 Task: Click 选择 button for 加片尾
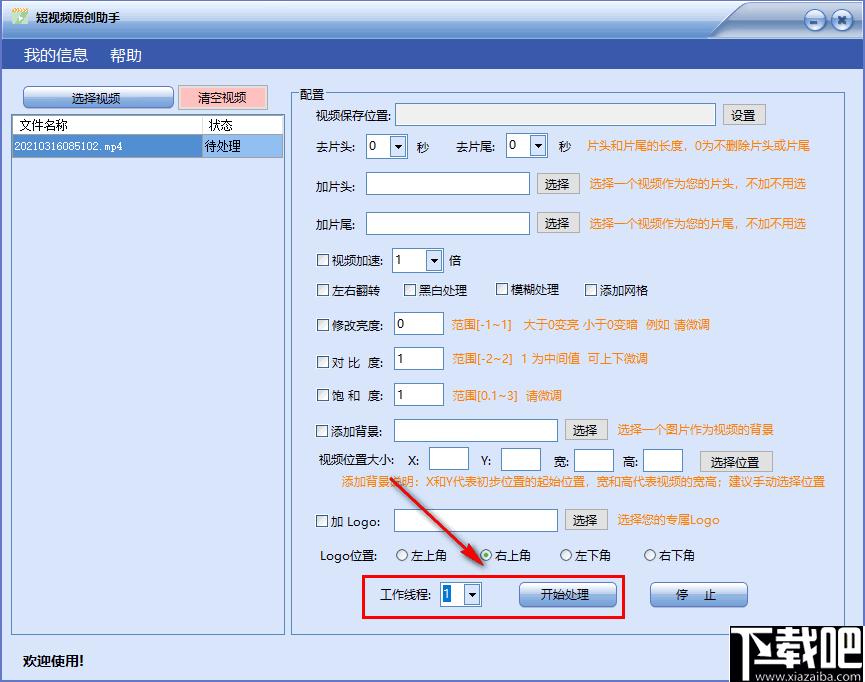(558, 223)
